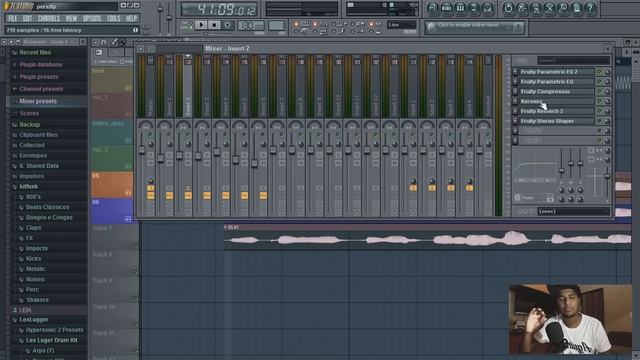Click the Insert 1 volume fader
Viewport: 640px width, 360px height.
coord(160,158)
